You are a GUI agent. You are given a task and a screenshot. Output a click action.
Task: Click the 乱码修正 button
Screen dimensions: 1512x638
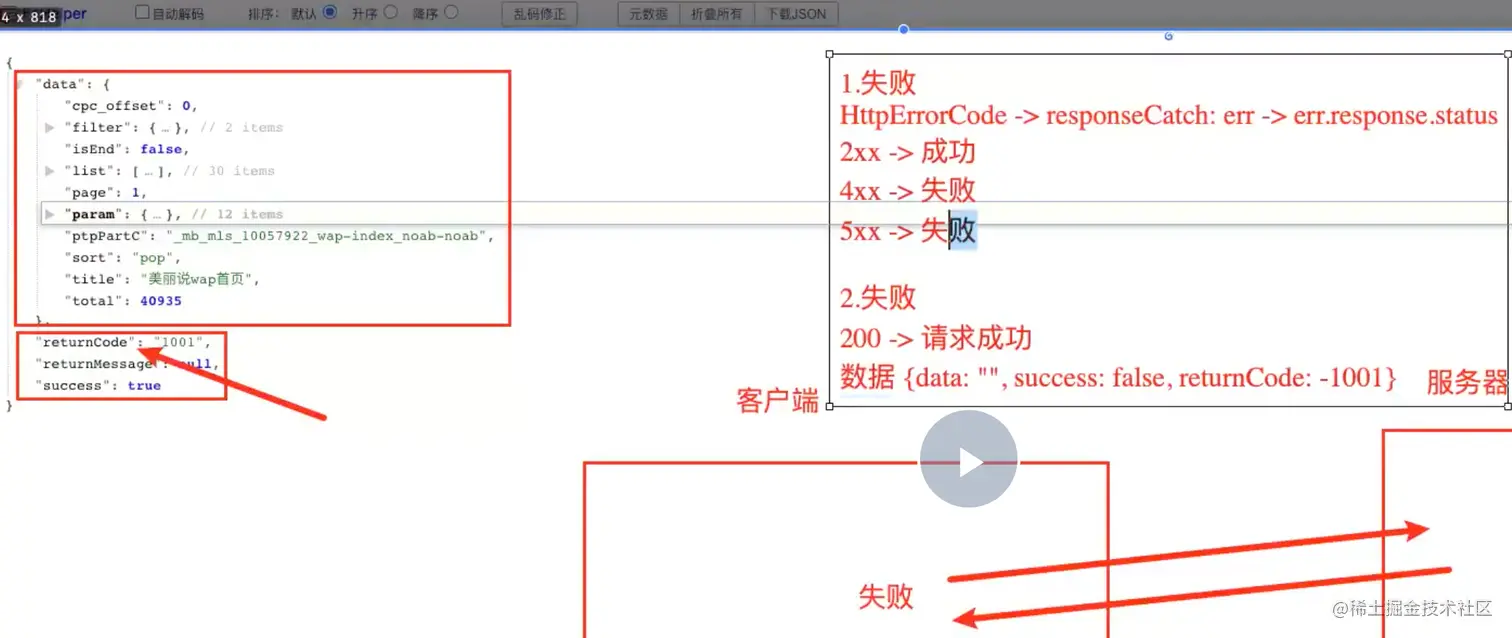pos(539,14)
